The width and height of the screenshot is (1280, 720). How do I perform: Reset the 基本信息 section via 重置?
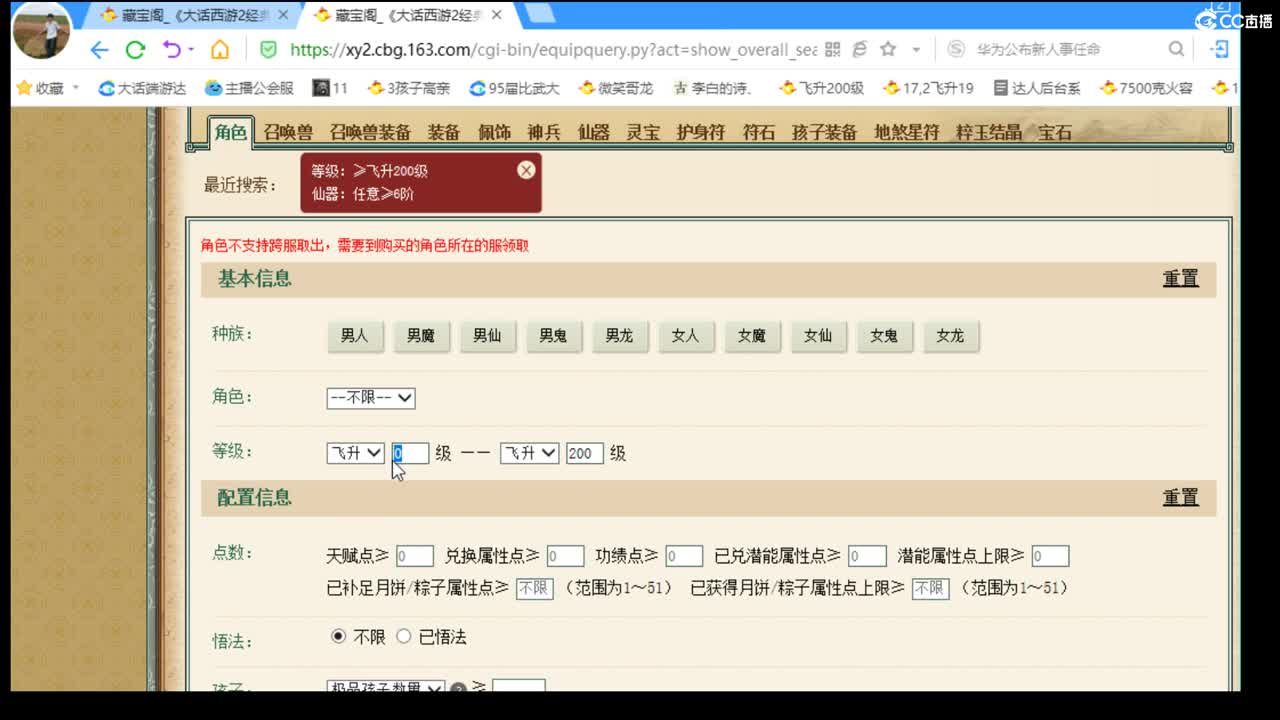(x=1180, y=278)
